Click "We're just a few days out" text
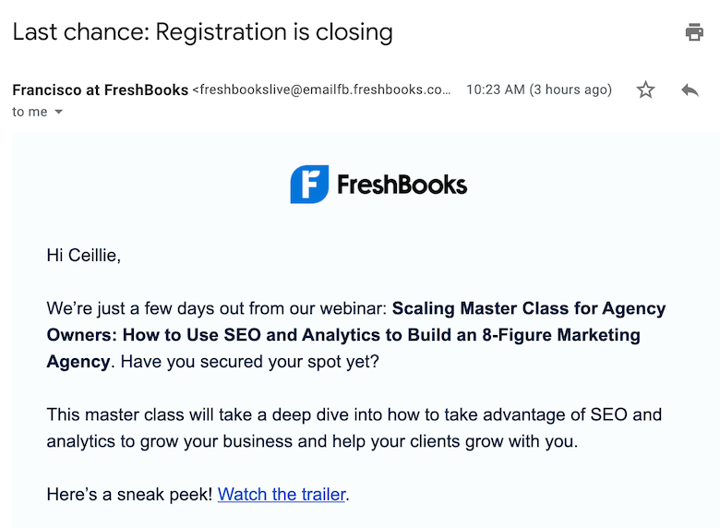The image size is (720, 528). (x=137, y=308)
